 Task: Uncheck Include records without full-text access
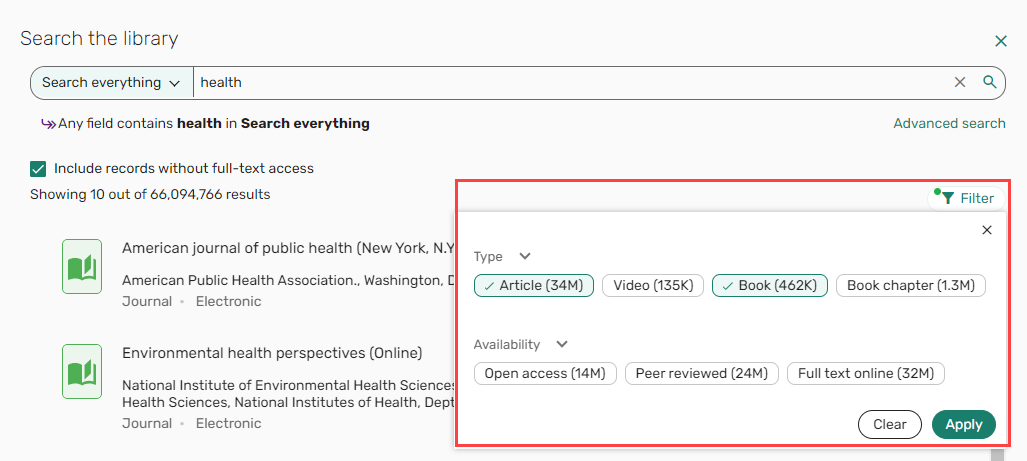(38, 169)
